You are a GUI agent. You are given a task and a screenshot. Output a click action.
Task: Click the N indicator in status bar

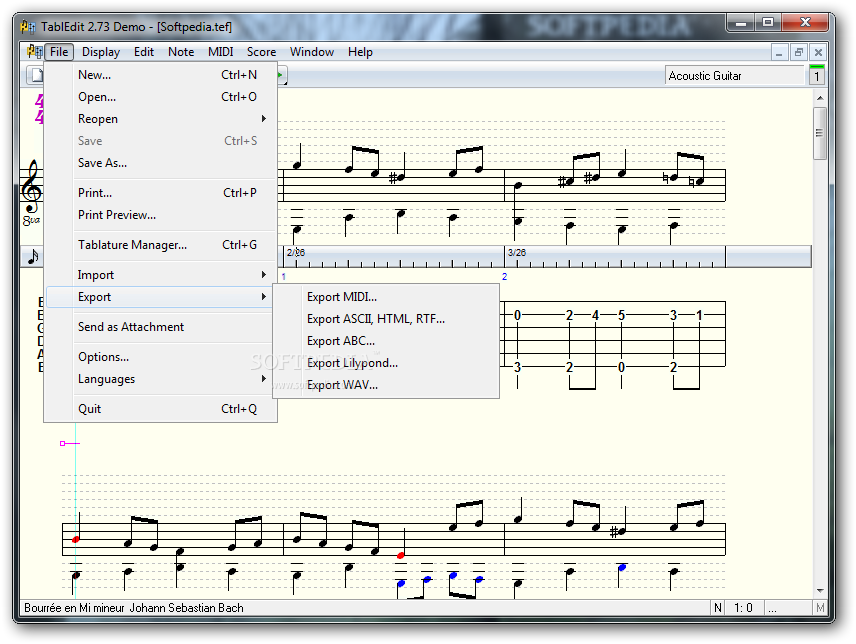coord(718,608)
